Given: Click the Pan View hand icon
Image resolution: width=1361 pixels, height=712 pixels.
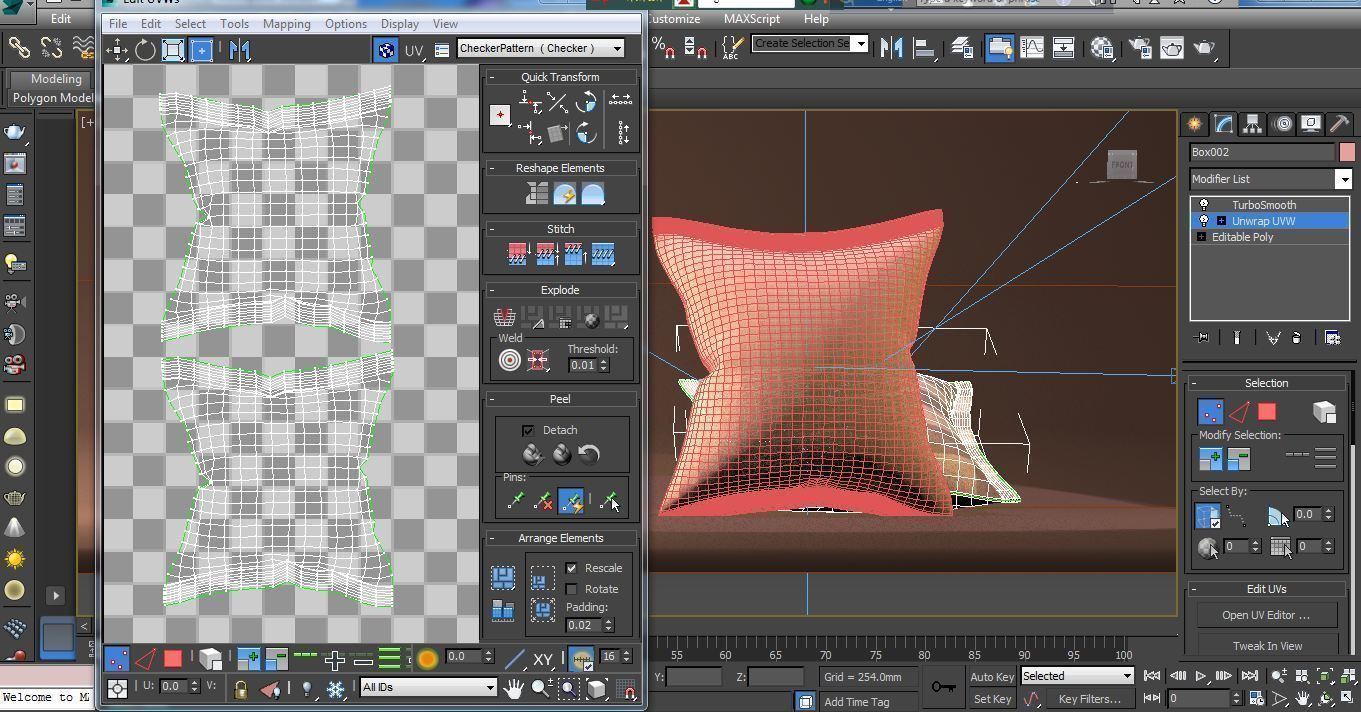Looking at the screenshot, I should (x=513, y=688).
